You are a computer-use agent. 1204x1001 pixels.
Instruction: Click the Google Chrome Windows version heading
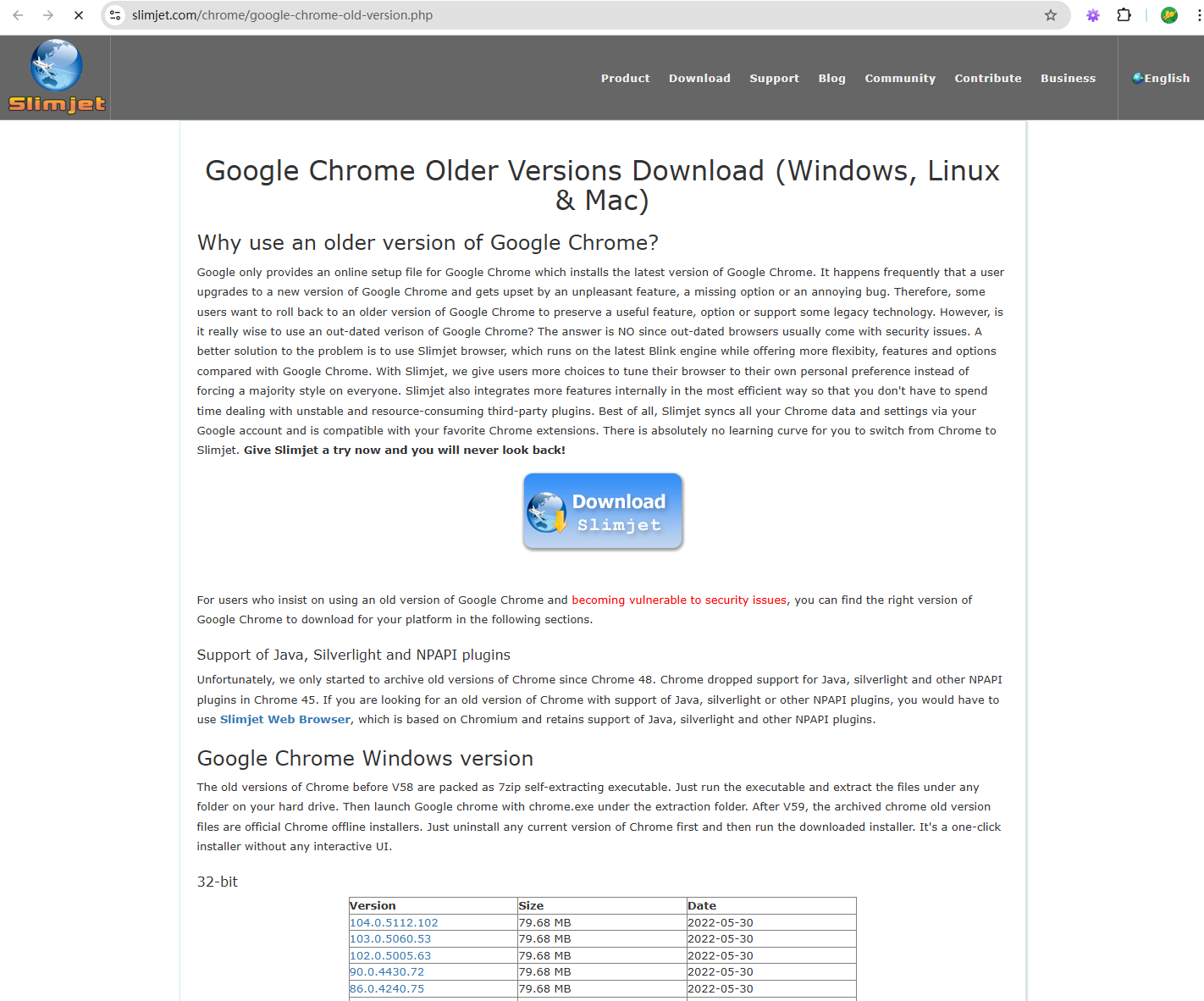click(x=365, y=759)
